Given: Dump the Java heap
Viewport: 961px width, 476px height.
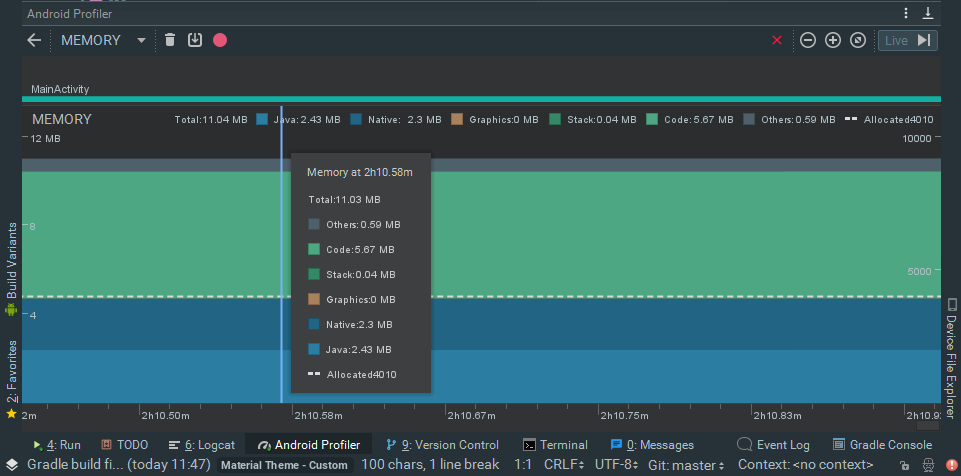Looking at the screenshot, I should 195,40.
